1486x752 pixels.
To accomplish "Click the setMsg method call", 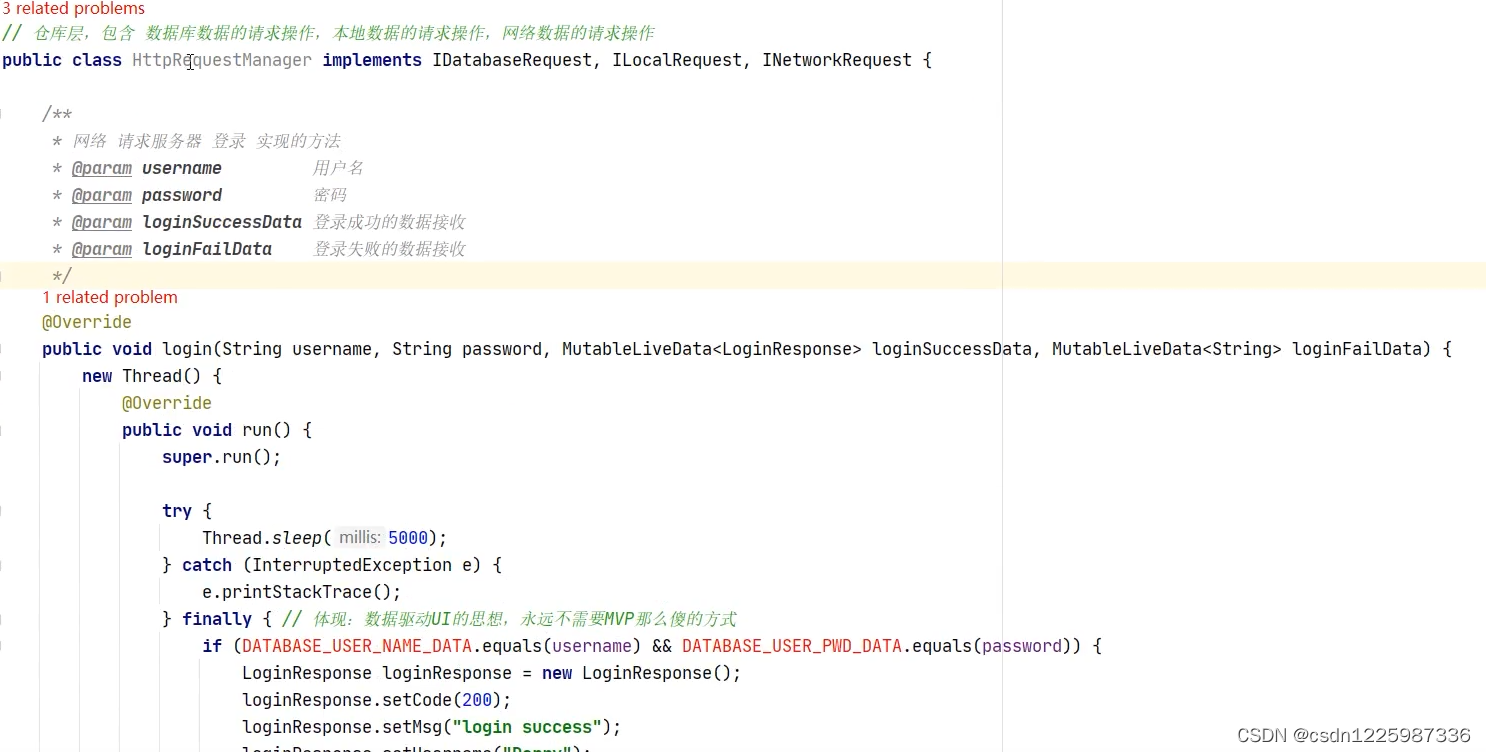I will tap(412, 727).
